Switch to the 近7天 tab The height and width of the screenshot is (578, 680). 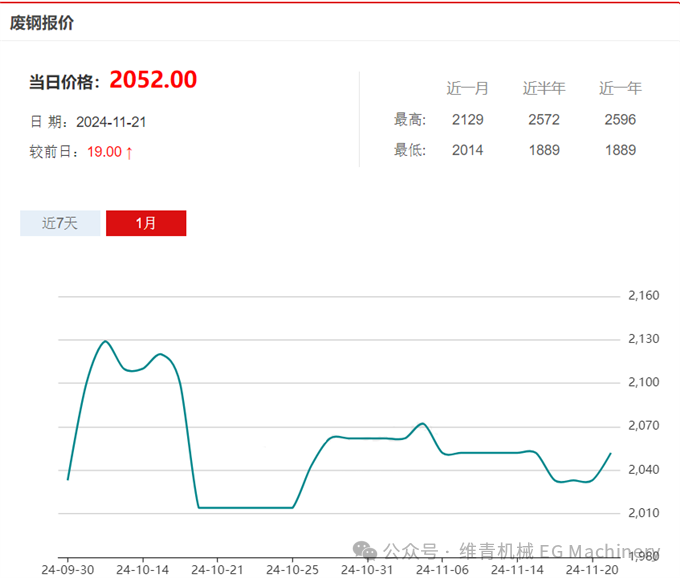coord(60,223)
